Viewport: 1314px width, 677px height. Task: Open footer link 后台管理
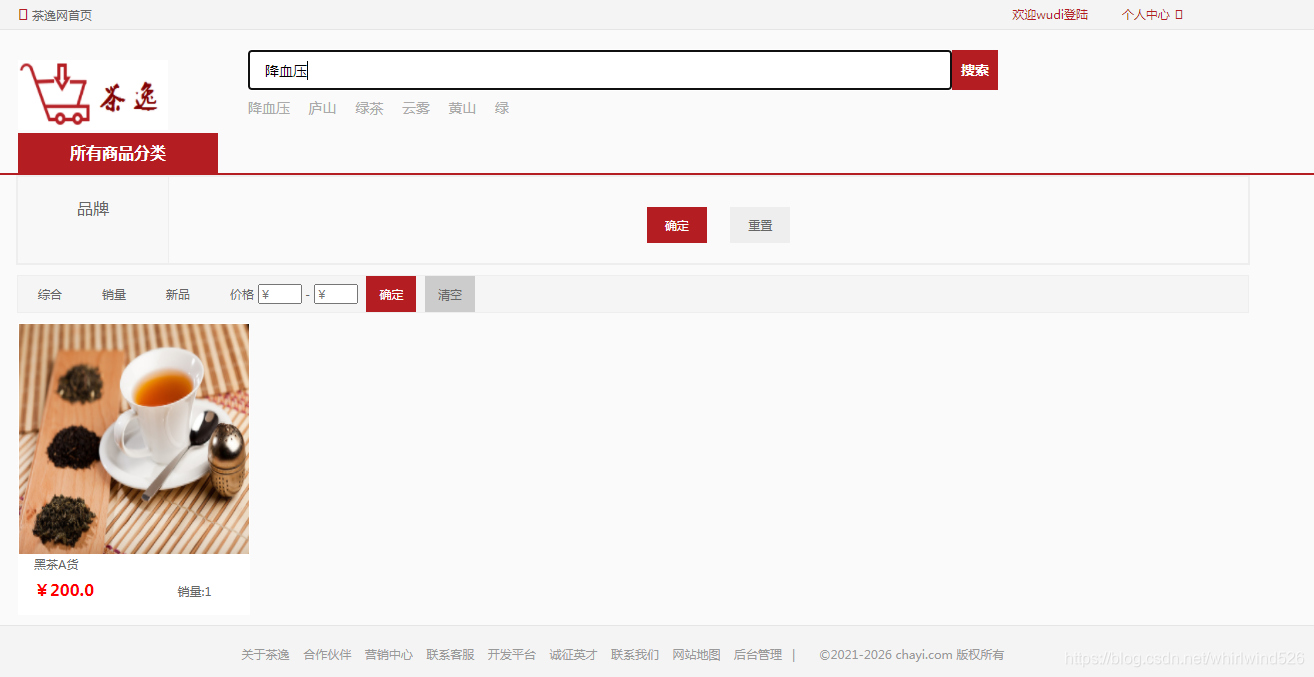click(758, 655)
